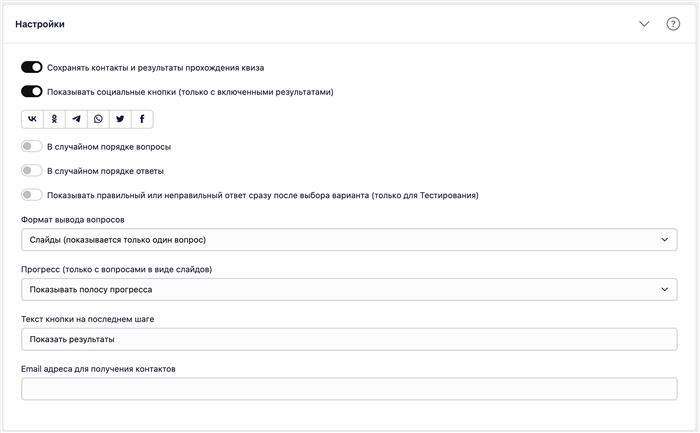
Task: Click the Twitter social button
Action: [x=120, y=119]
